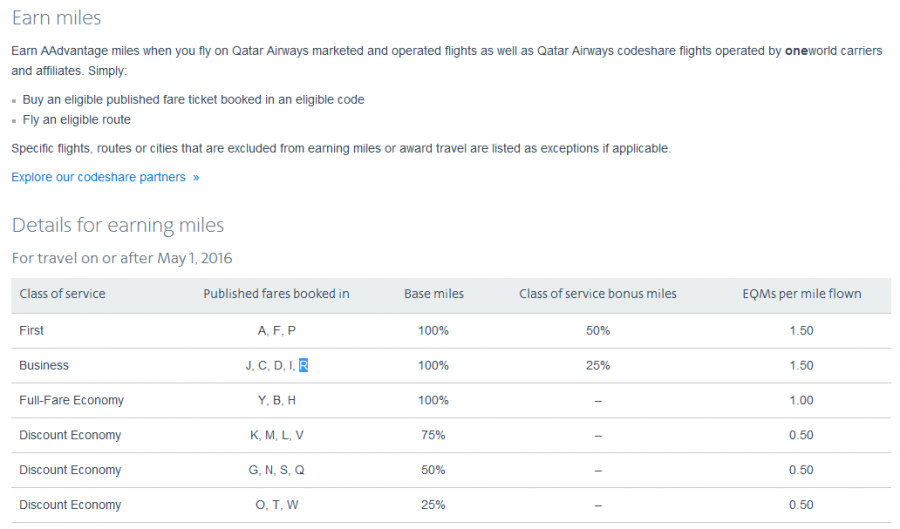Click the K, M, L, V fare codes cell
This screenshot has height=529, width=900.
pyautogui.click(x=277, y=435)
